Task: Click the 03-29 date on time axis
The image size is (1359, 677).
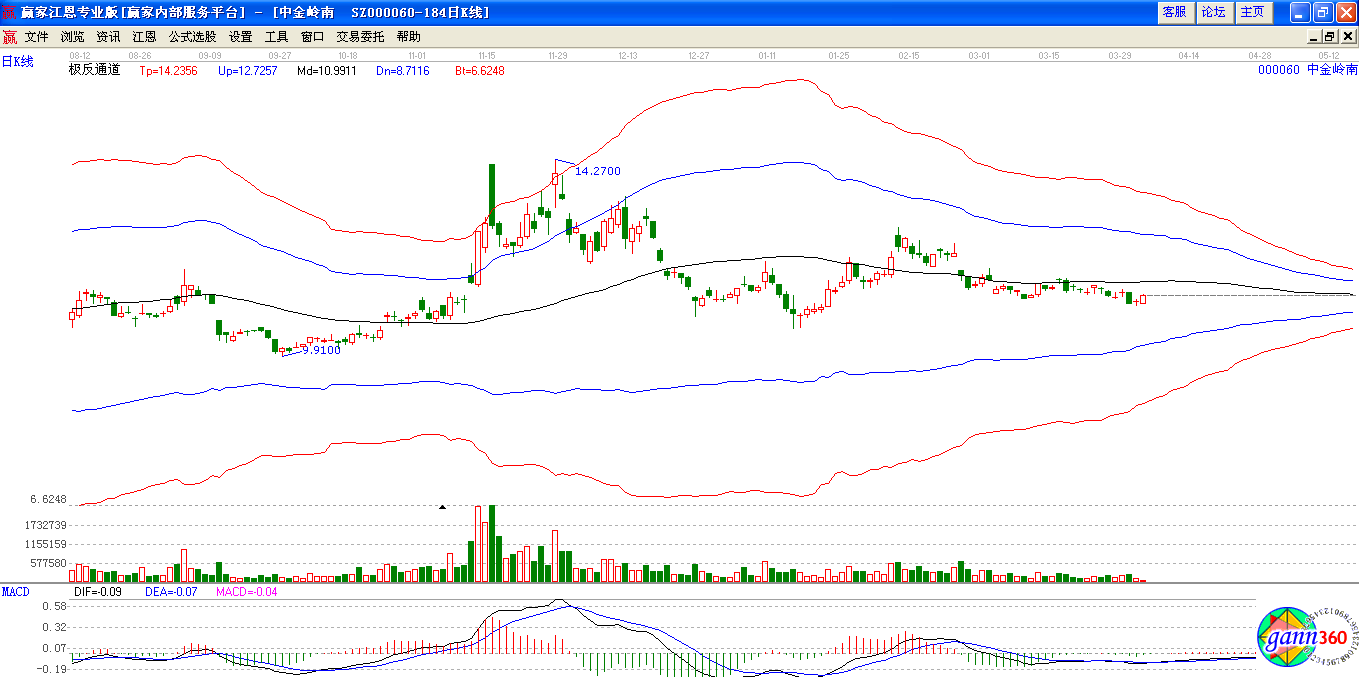Action: [1119, 55]
